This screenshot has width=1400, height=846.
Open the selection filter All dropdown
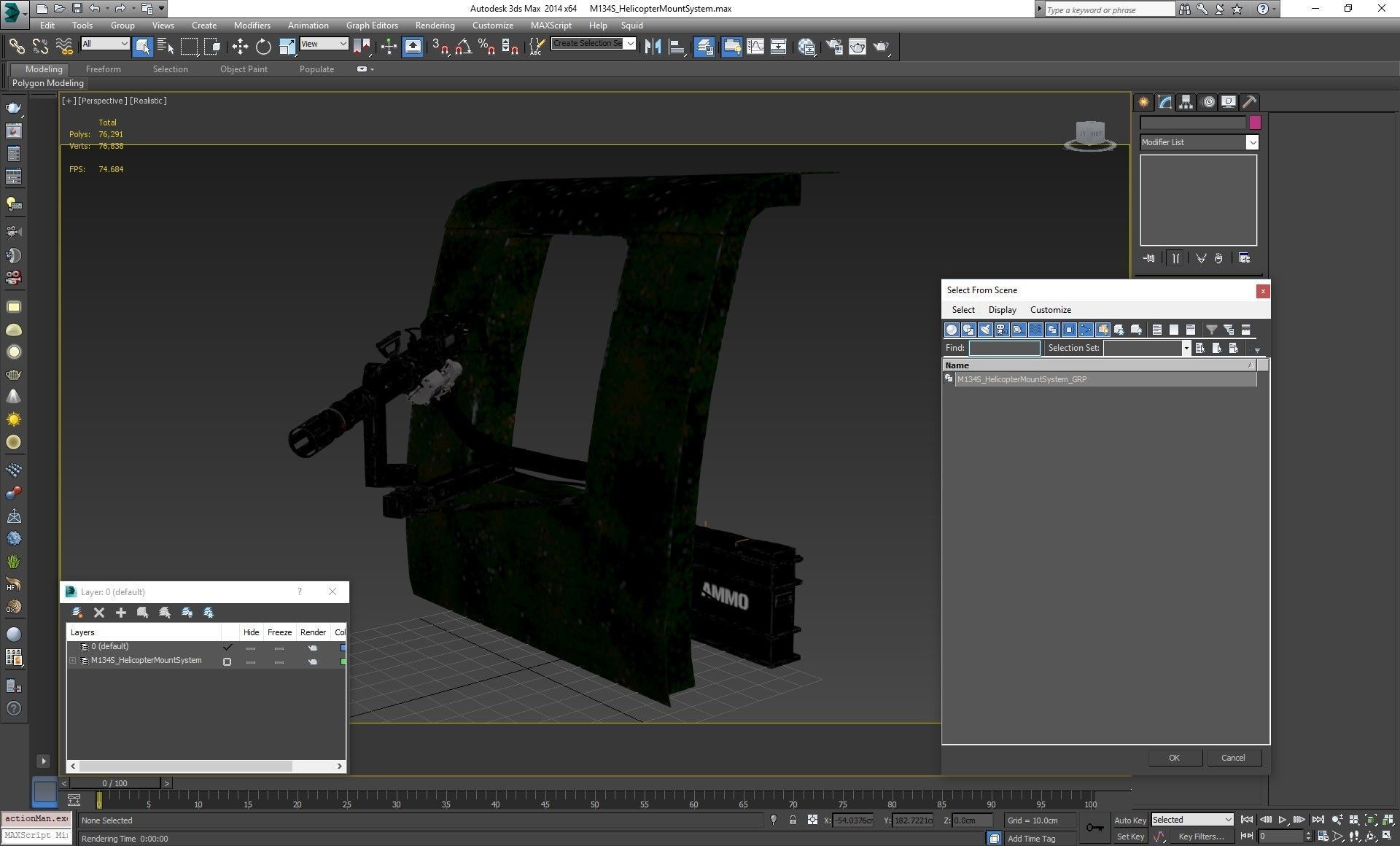pyautogui.click(x=105, y=44)
